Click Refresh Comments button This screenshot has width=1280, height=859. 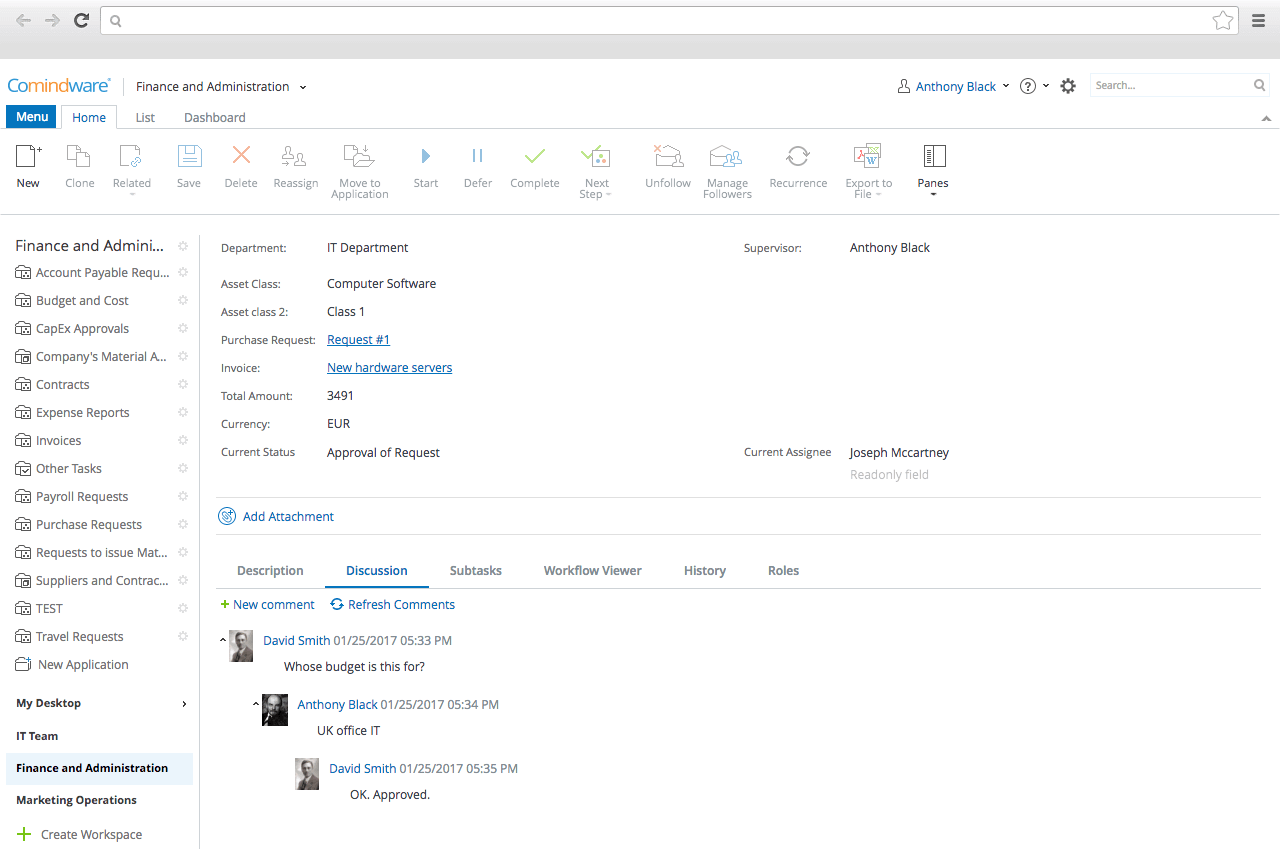pos(392,604)
